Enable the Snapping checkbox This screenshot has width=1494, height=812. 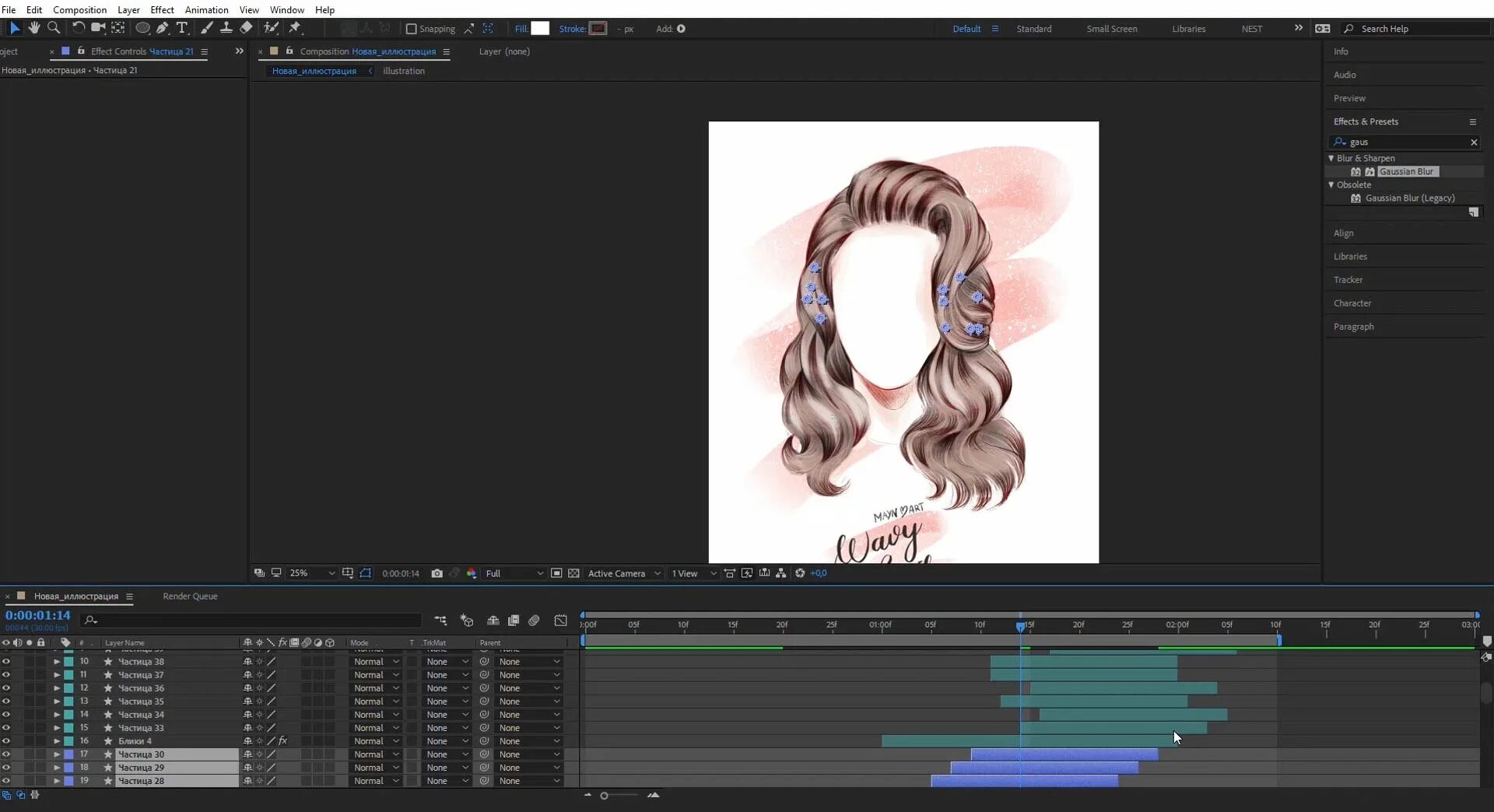tap(412, 29)
